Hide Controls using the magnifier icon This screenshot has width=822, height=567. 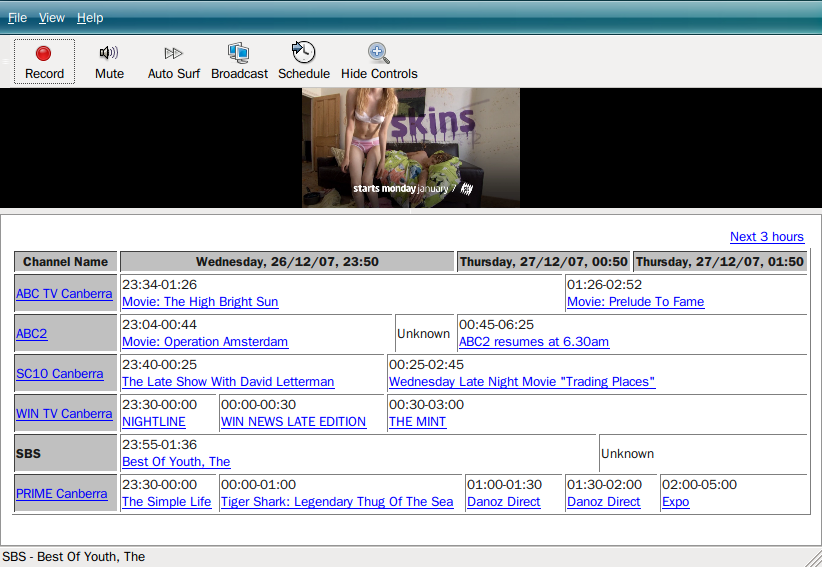pyautogui.click(x=379, y=61)
